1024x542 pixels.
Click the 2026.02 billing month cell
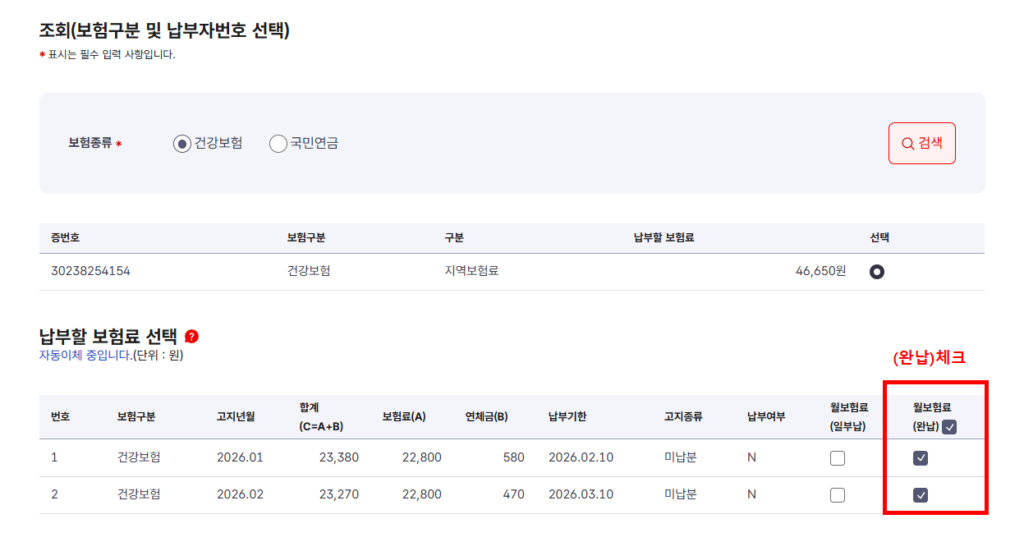240,494
